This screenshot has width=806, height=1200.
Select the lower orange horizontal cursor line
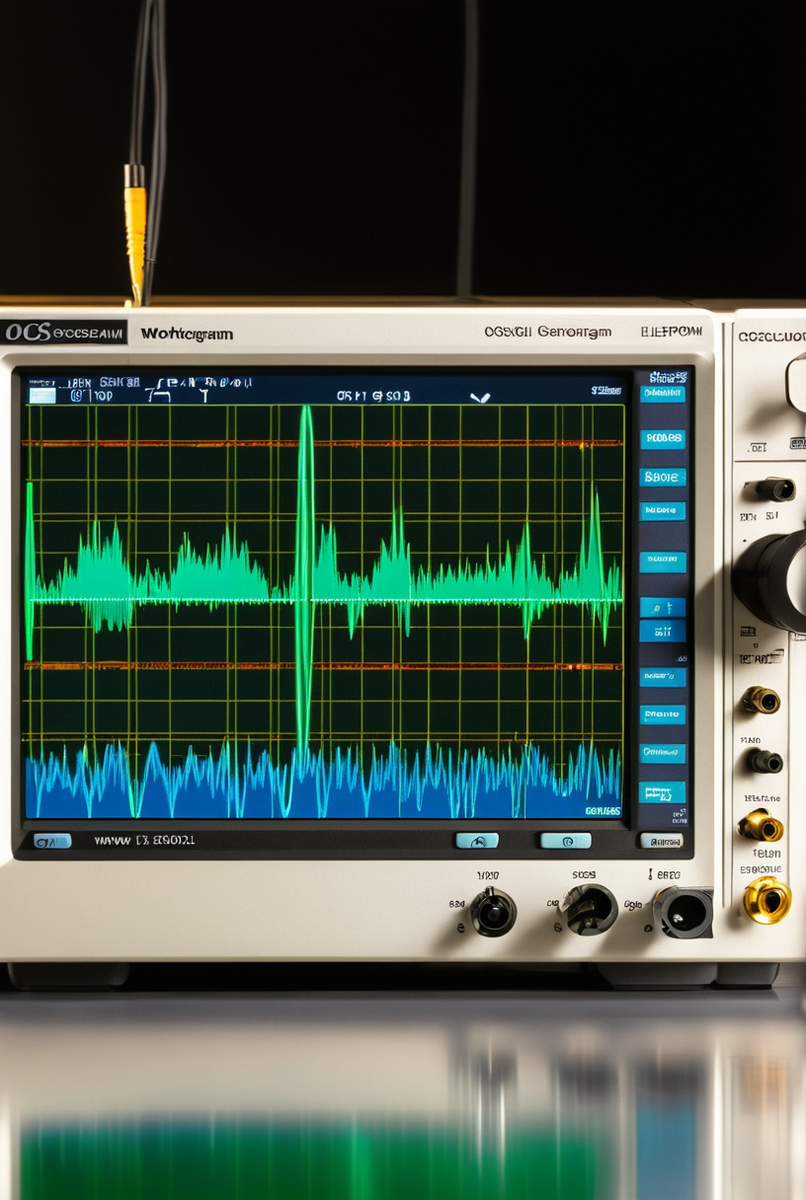pyautogui.click(x=320, y=666)
